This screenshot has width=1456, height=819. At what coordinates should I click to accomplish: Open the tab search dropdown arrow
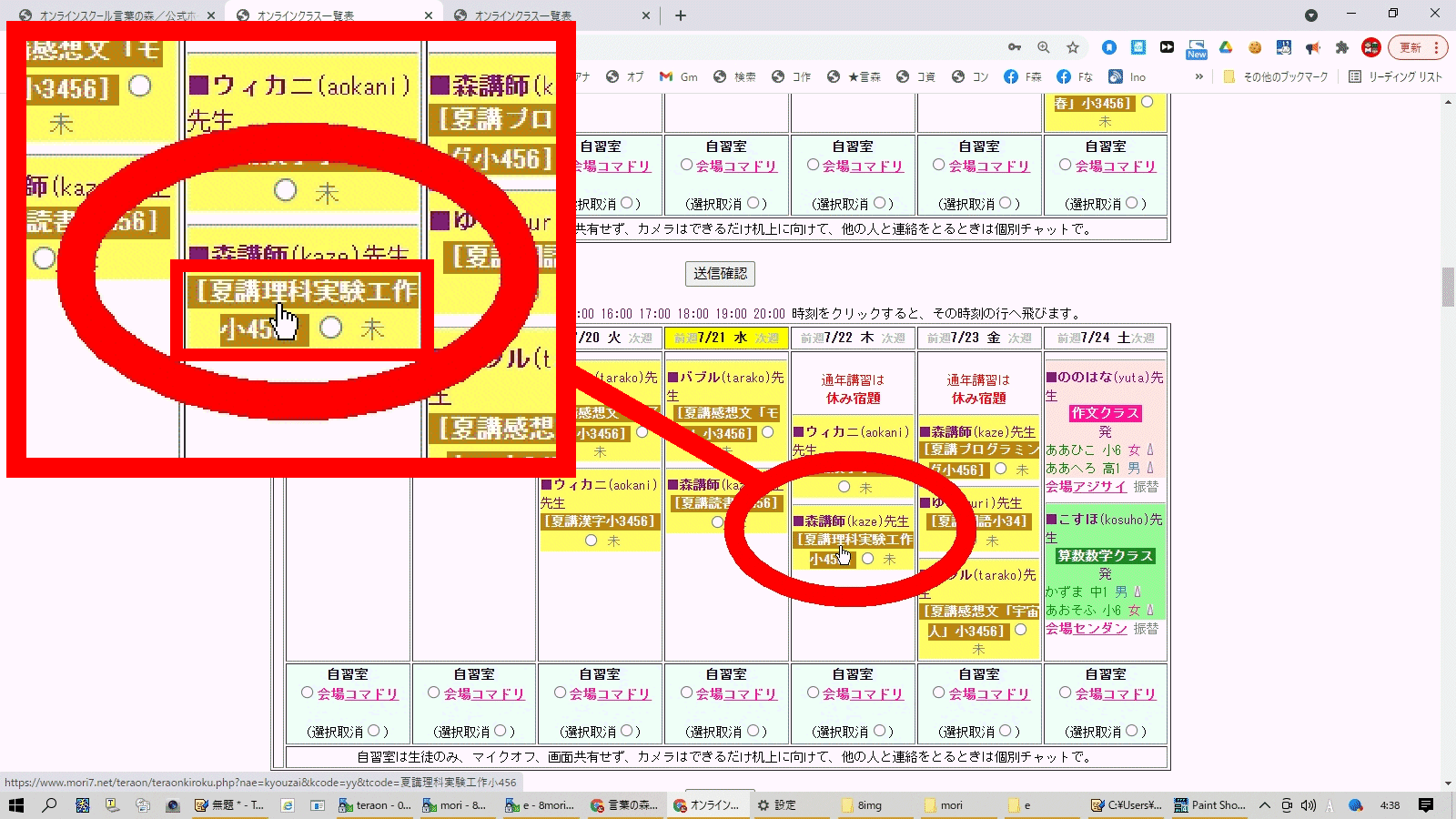[x=1311, y=15]
